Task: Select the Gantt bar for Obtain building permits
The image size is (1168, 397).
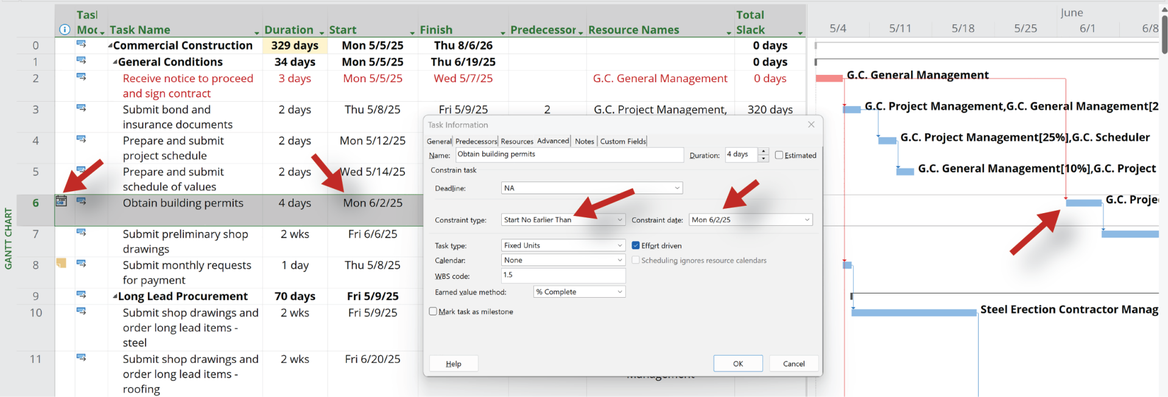Action: (1084, 203)
